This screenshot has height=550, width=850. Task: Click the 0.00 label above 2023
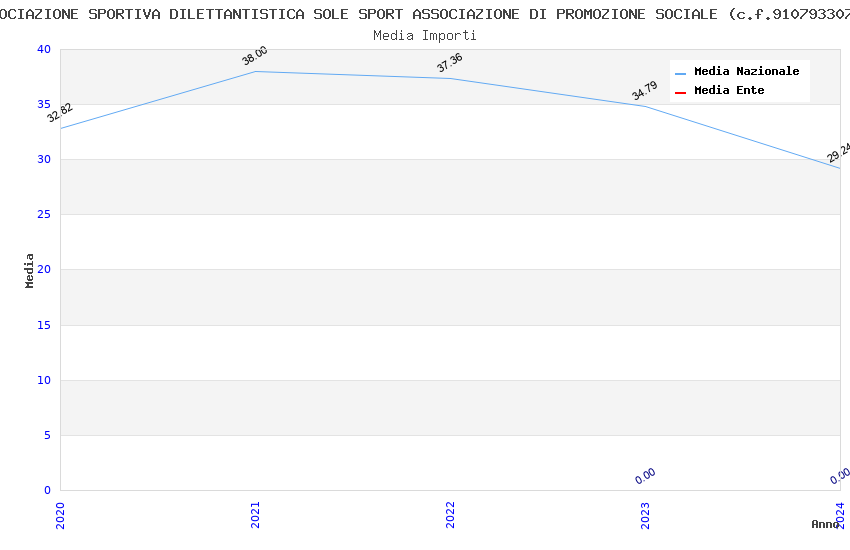(645, 476)
